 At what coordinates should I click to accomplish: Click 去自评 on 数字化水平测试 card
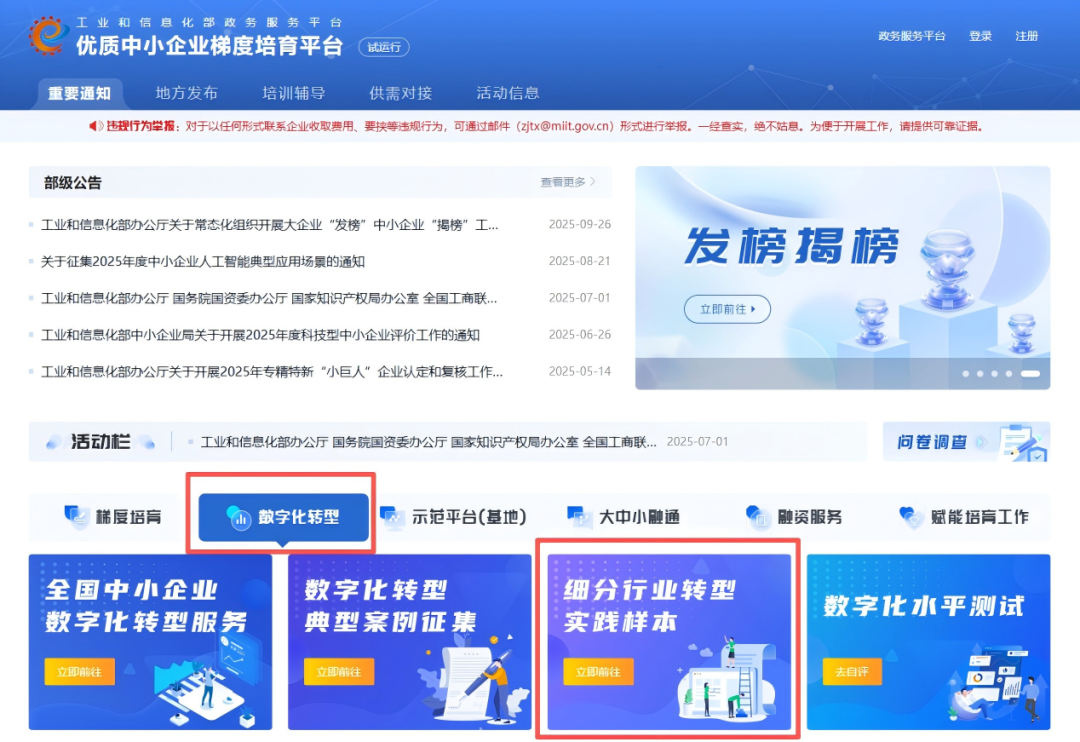point(851,672)
